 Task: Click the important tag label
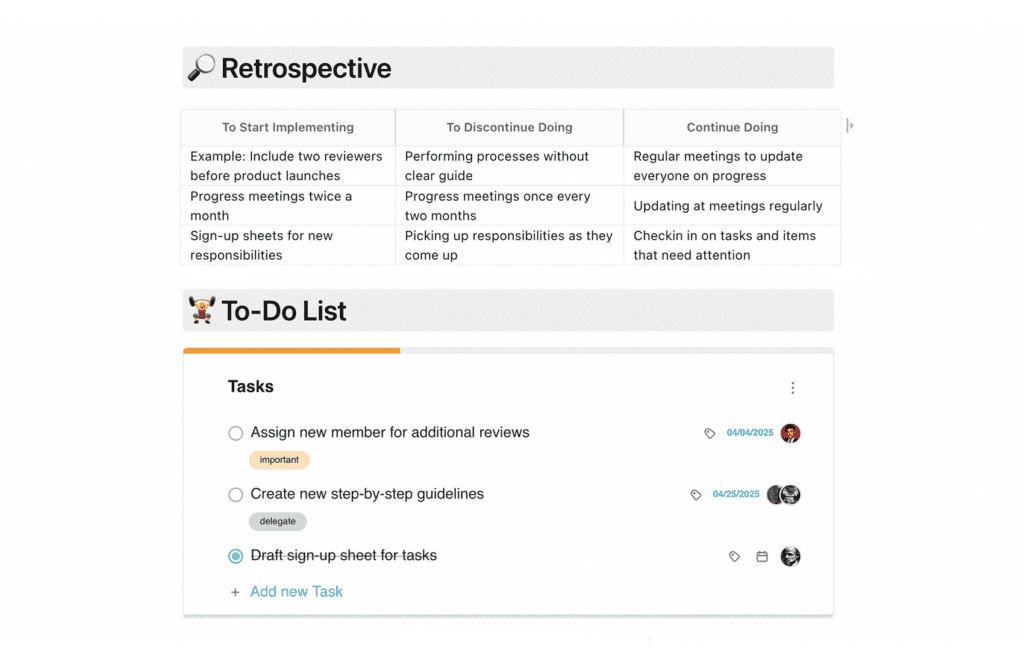(x=279, y=460)
